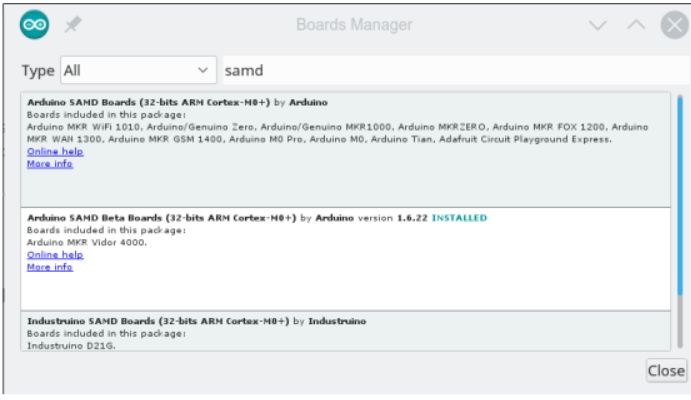Click the Industruino D21G text

coord(71,346)
